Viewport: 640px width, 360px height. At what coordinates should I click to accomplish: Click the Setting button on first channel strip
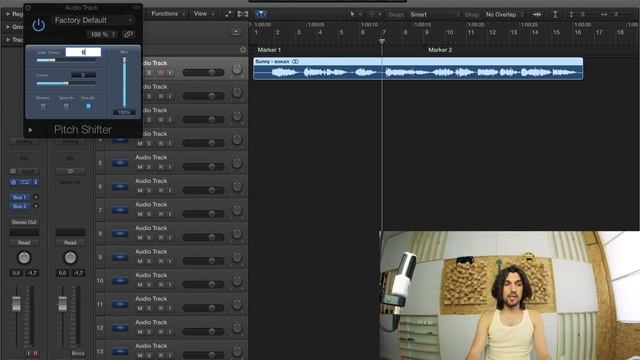click(x=24, y=142)
